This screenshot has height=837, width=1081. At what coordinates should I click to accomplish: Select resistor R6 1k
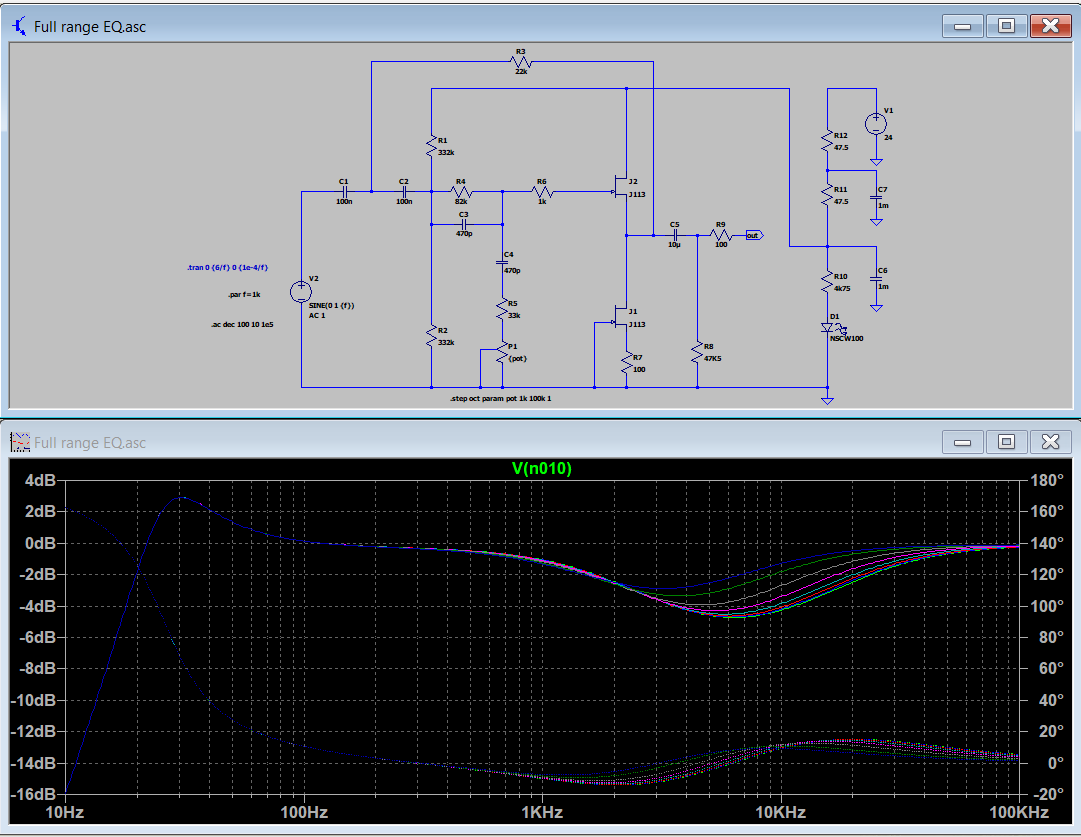pyautogui.click(x=543, y=192)
